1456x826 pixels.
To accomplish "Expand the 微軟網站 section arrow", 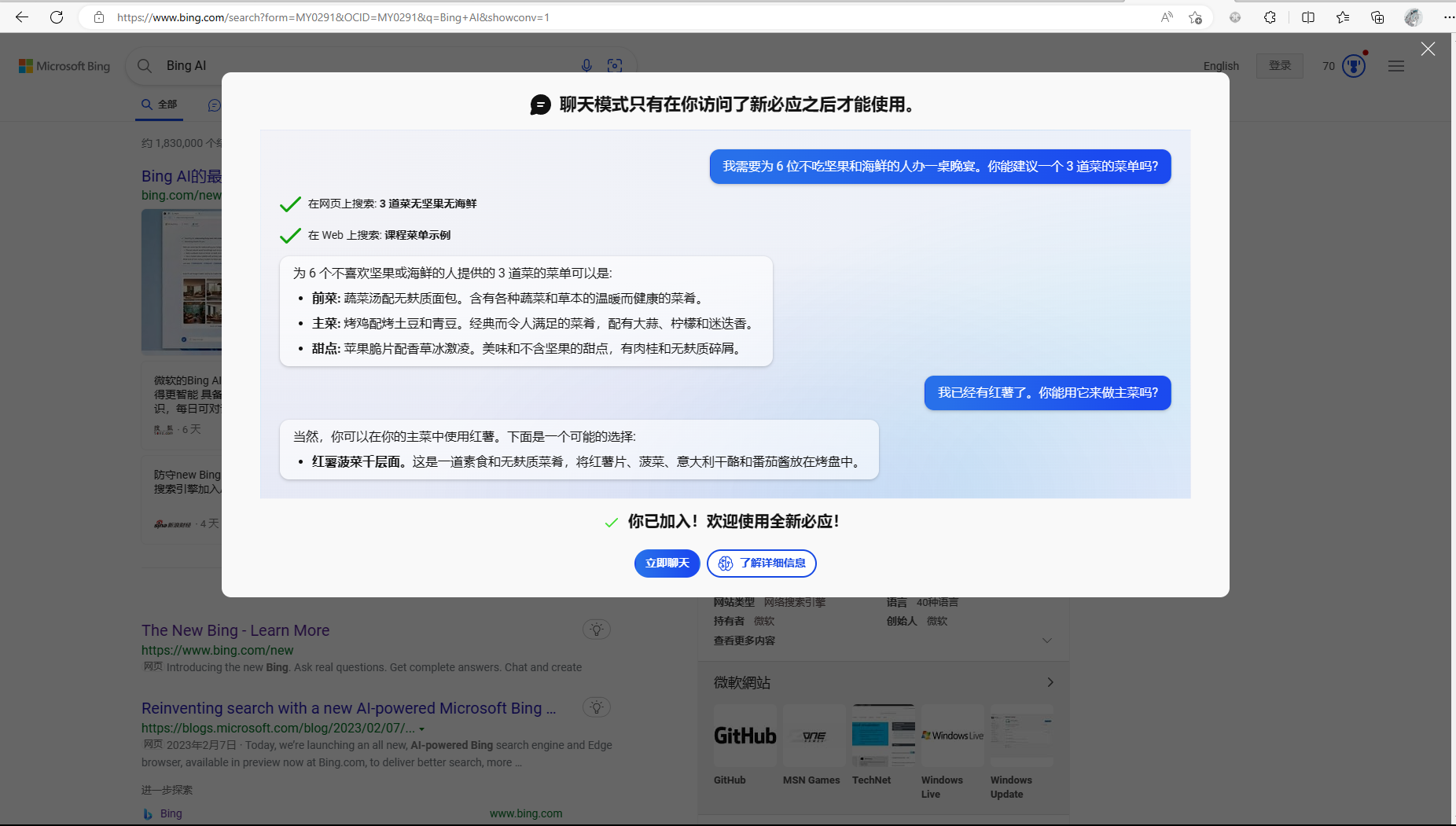I will coord(1050,682).
